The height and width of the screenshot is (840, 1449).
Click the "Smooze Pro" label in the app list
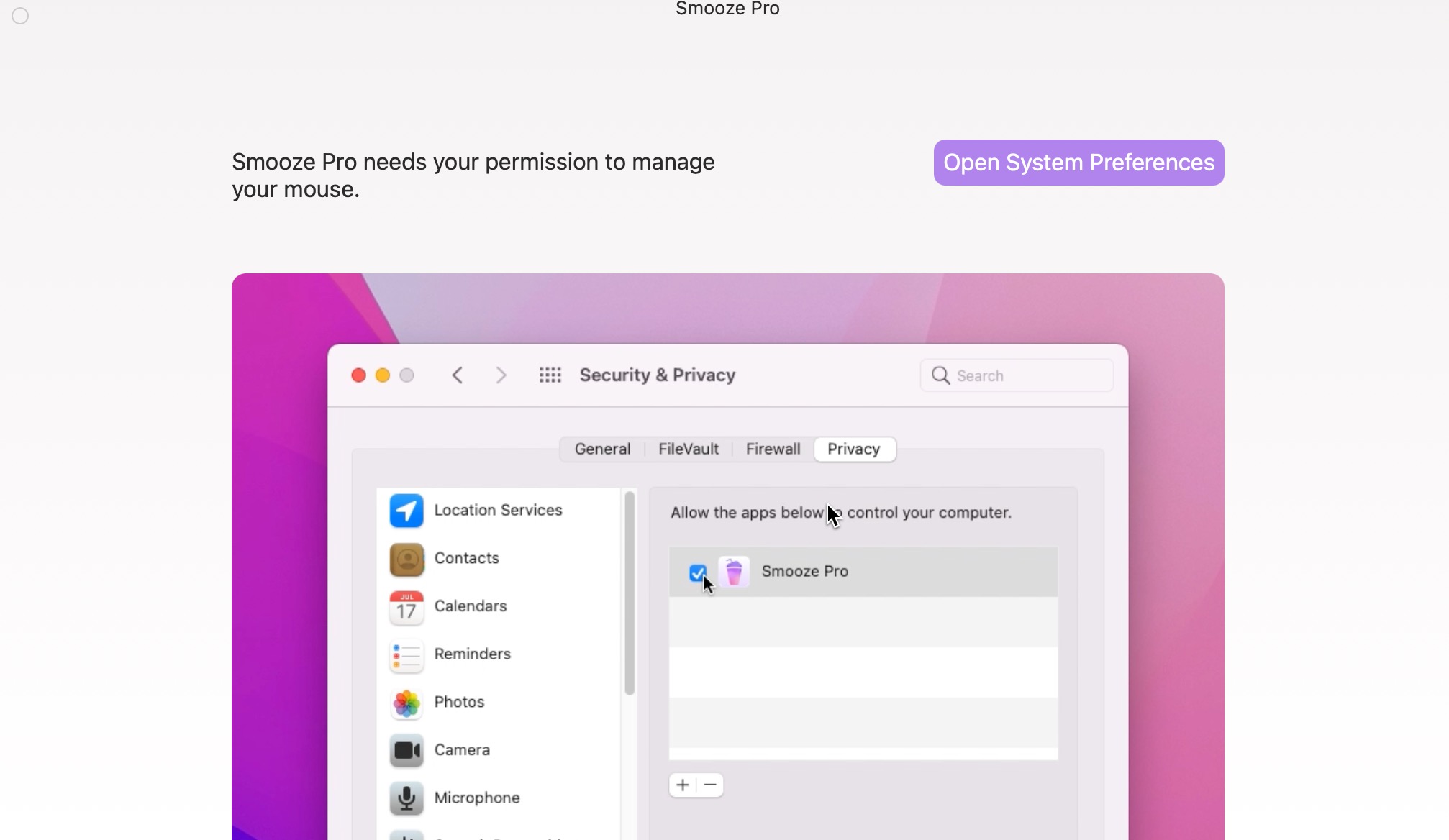[x=804, y=571]
